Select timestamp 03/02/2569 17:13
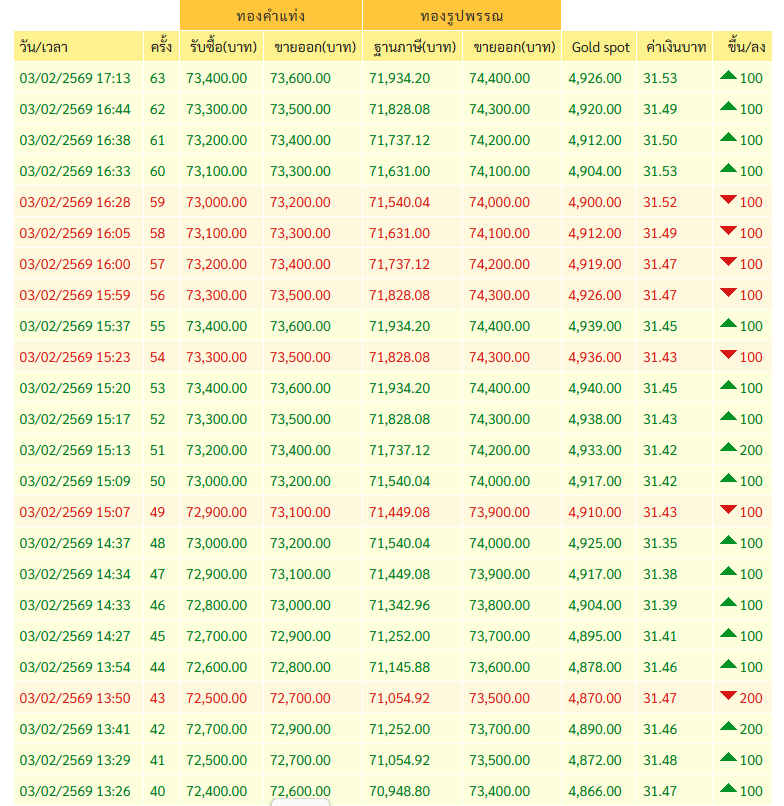Viewport: 784px width, 806px height. tap(75, 78)
